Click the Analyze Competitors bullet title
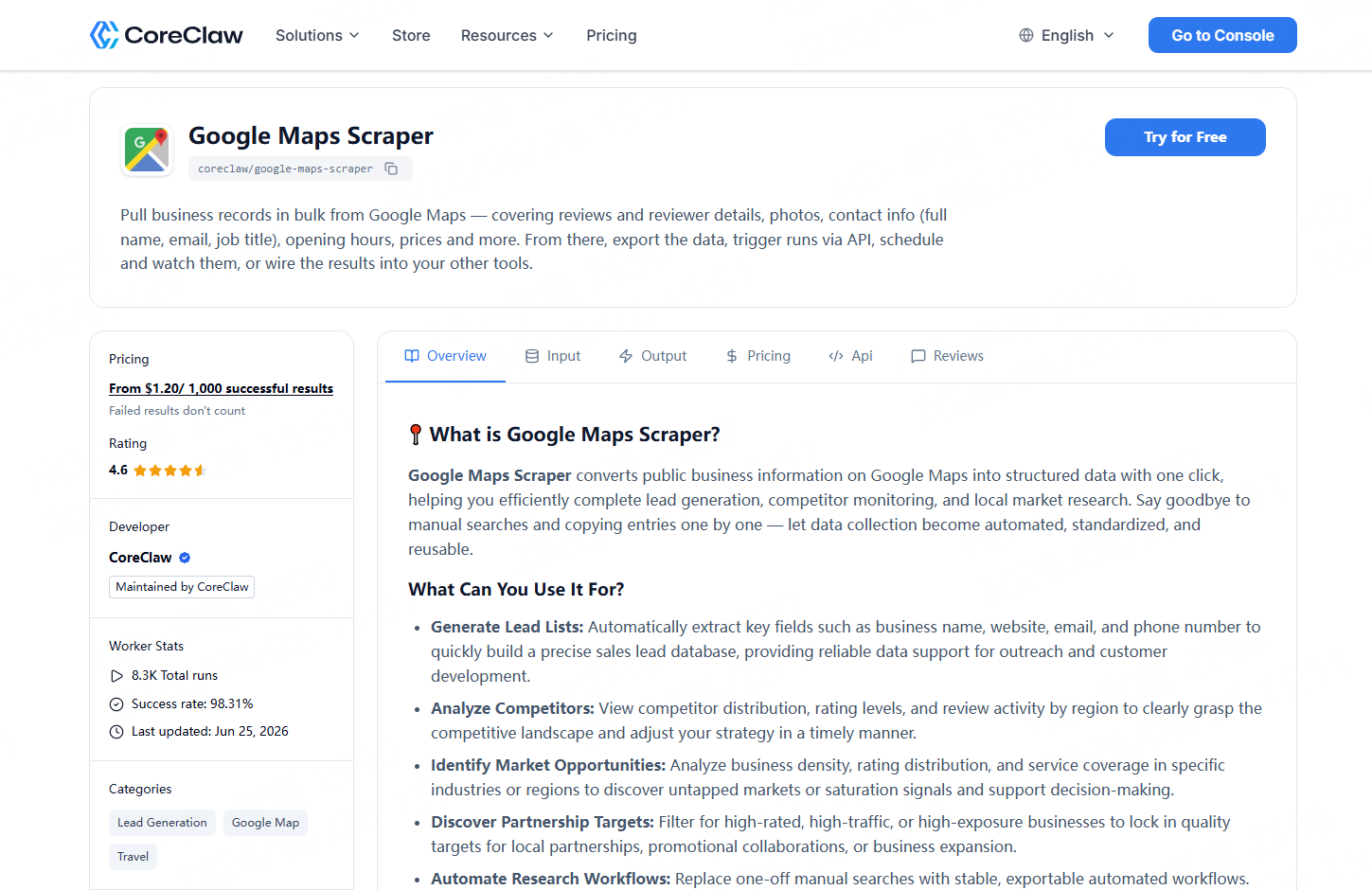Viewport: 1372px width, 890px height. pos(512,708)
